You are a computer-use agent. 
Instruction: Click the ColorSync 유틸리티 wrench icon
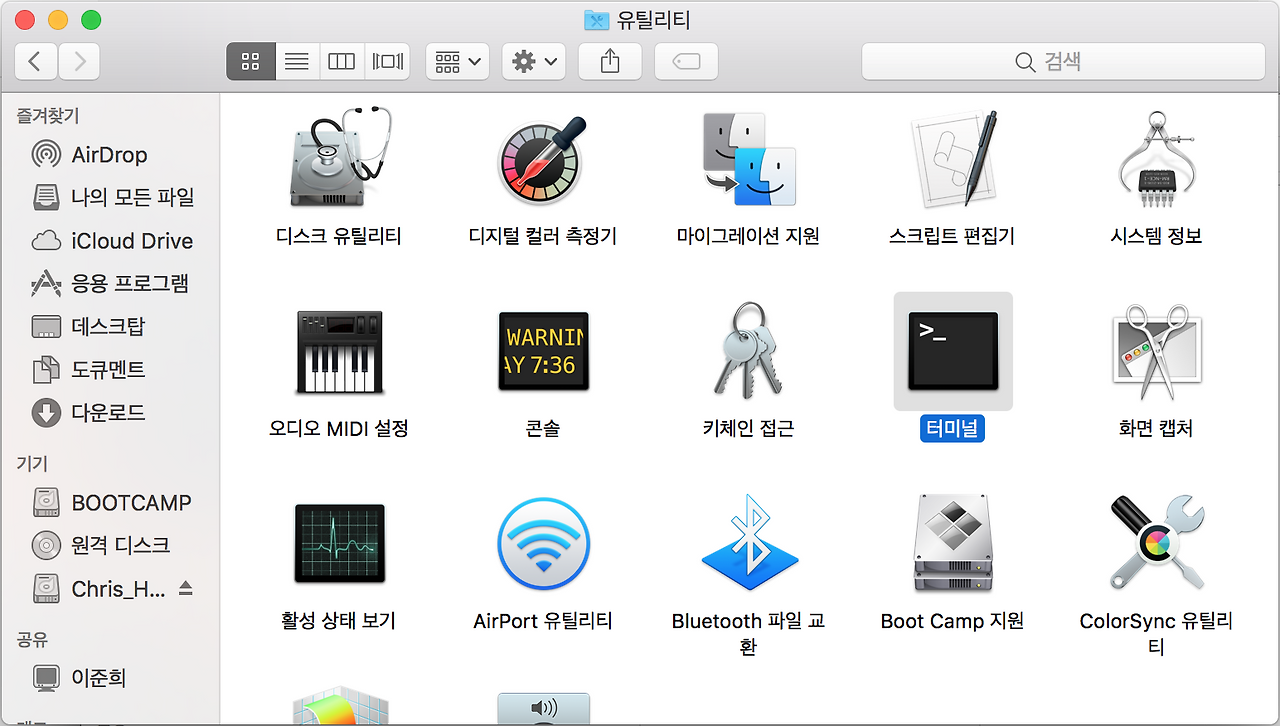click(x=1157, y=545)
